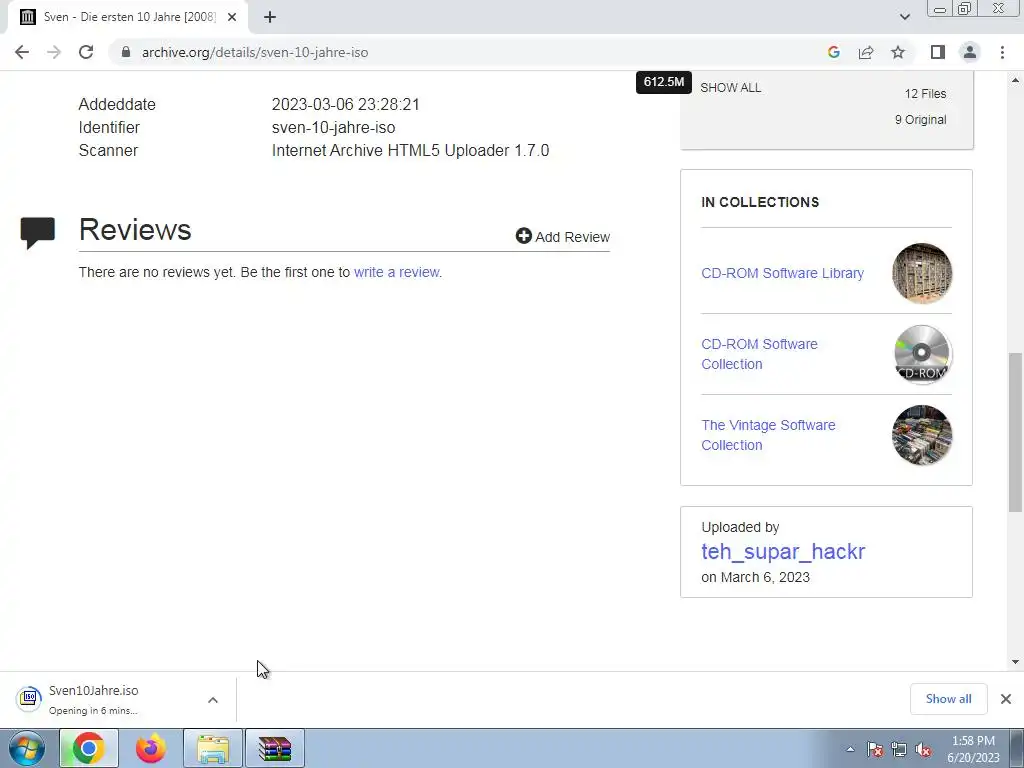Show hidden system tray icons

click(850, 749)
